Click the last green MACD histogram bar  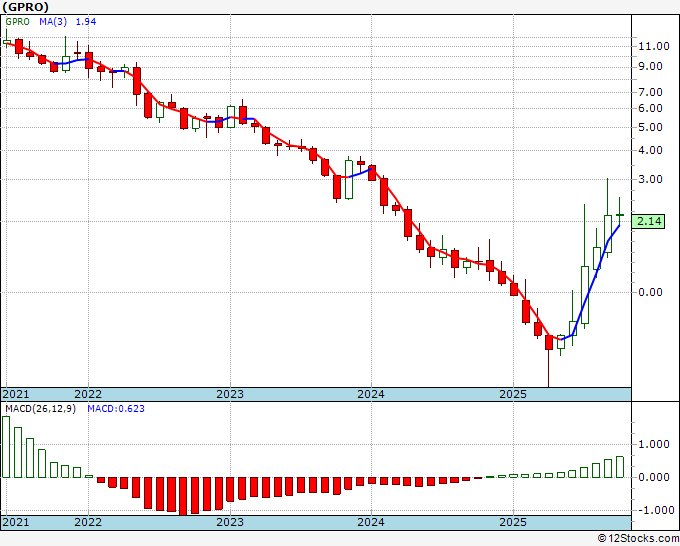tap(620, 467)
